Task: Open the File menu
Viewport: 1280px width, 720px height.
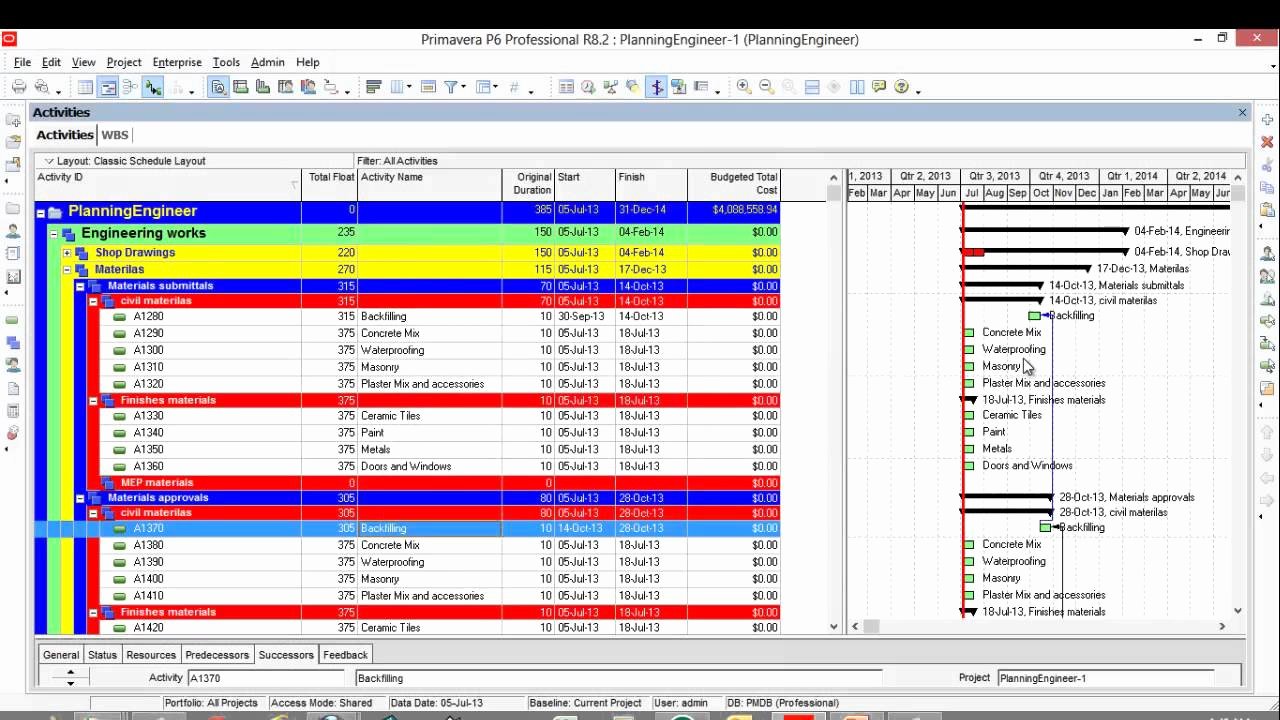Action: pyautogui.click(x=22, y=62)
